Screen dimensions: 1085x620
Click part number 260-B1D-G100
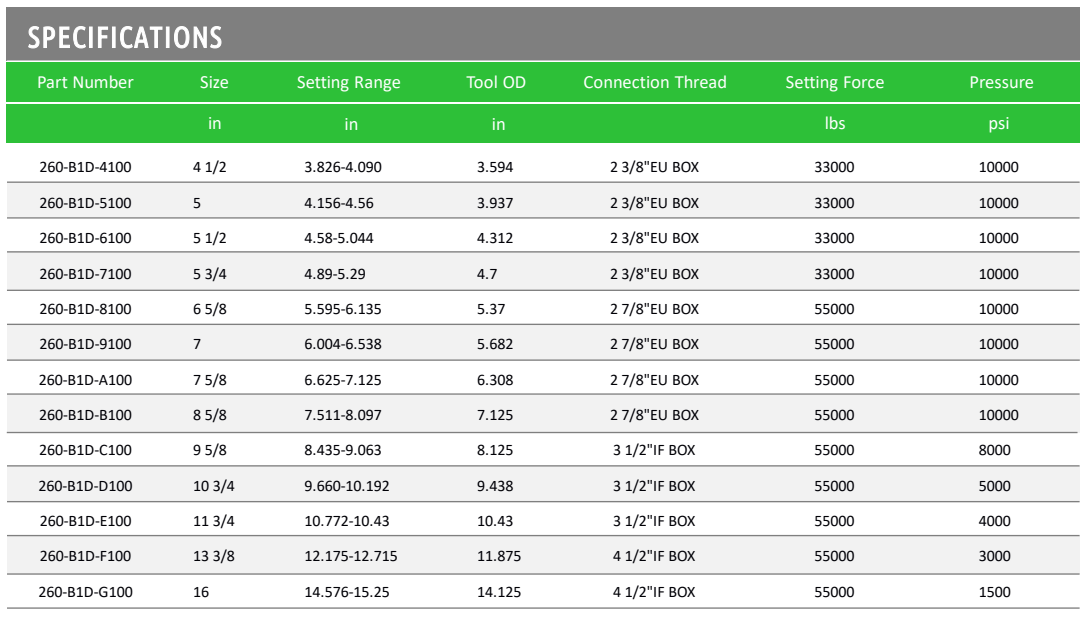click(x=85, y=592)
